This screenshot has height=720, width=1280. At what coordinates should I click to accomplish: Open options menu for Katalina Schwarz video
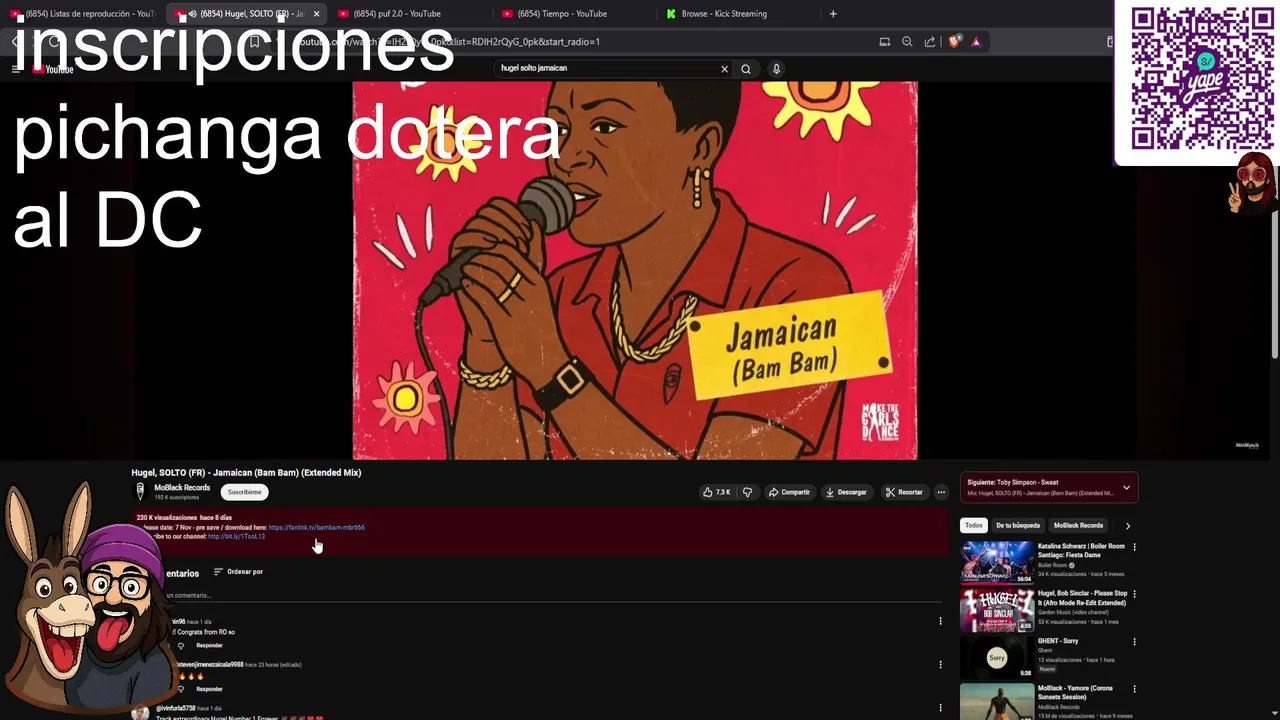coord(1134,547)
